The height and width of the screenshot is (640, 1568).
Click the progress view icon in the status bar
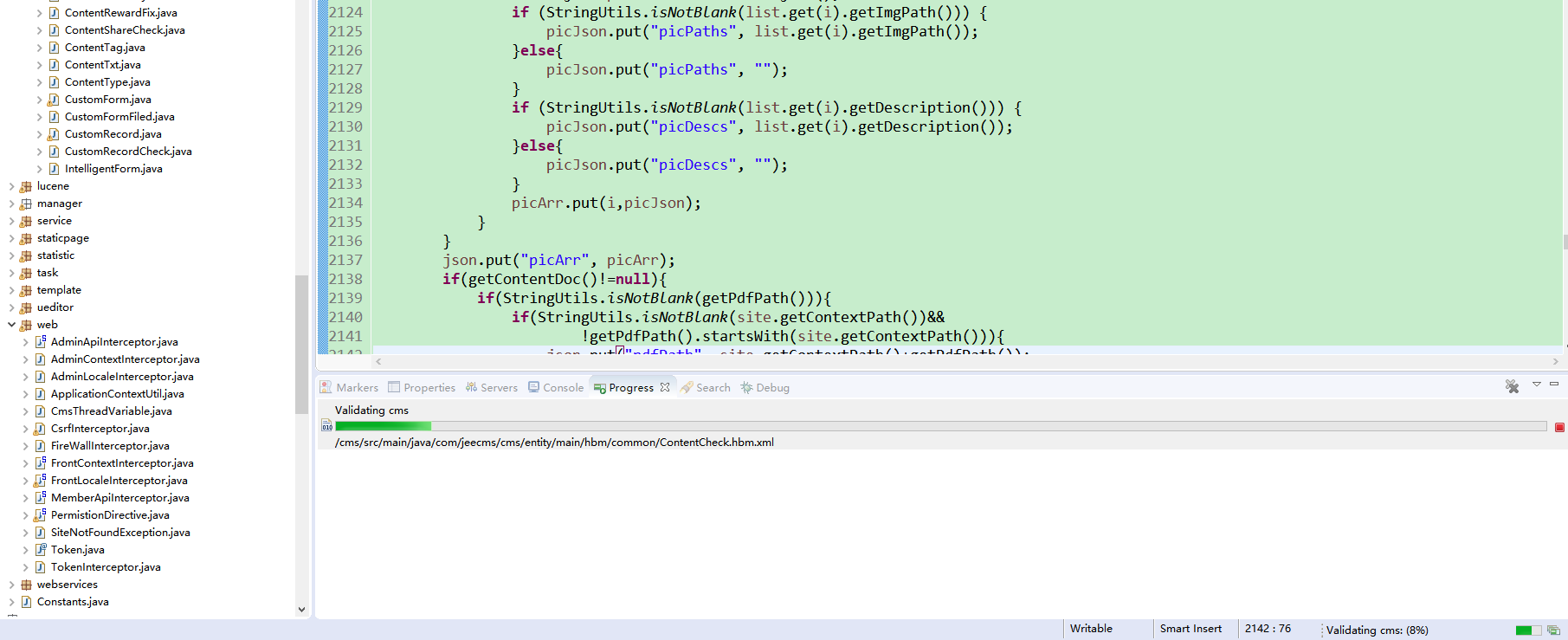click(1553, 630)
